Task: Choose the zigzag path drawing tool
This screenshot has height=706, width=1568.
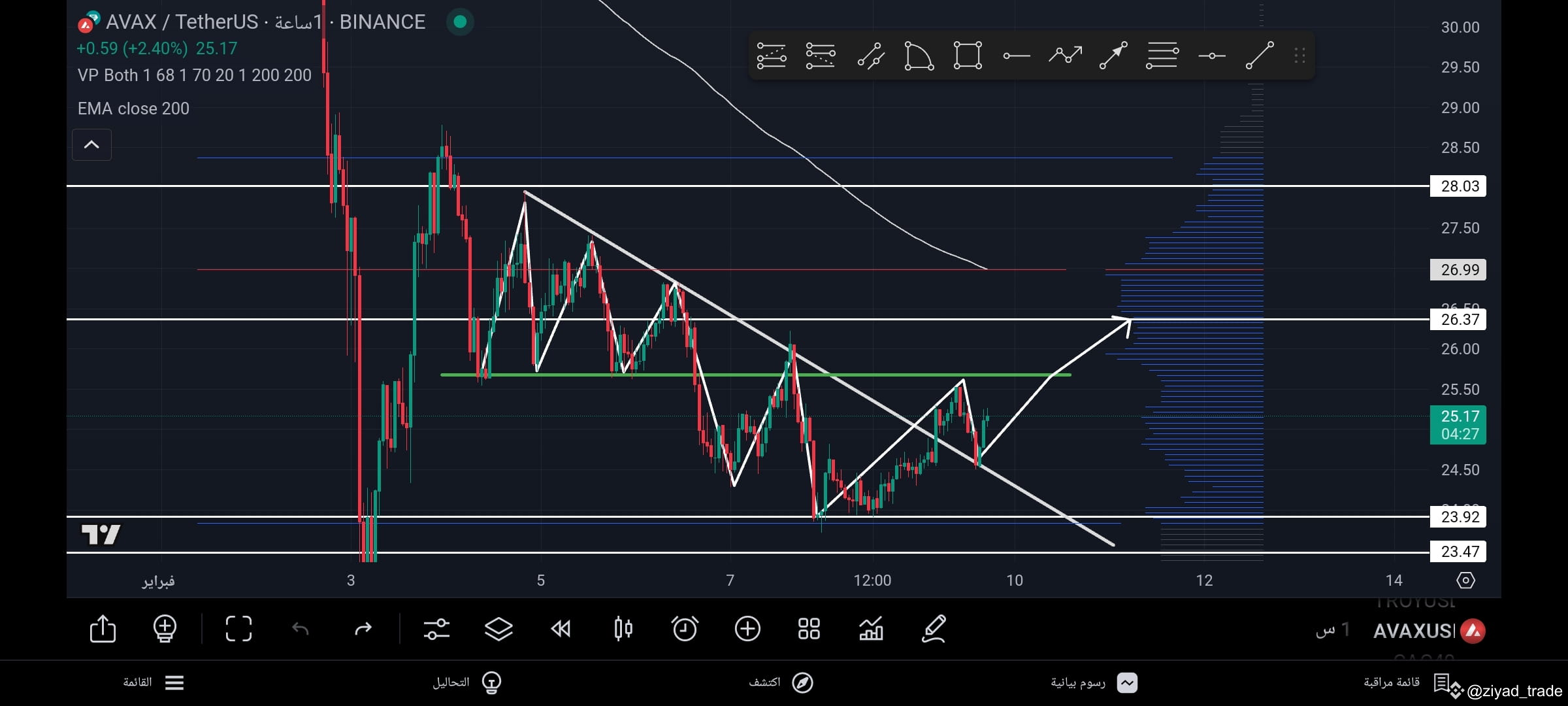Action: (x=1065, y=56)
